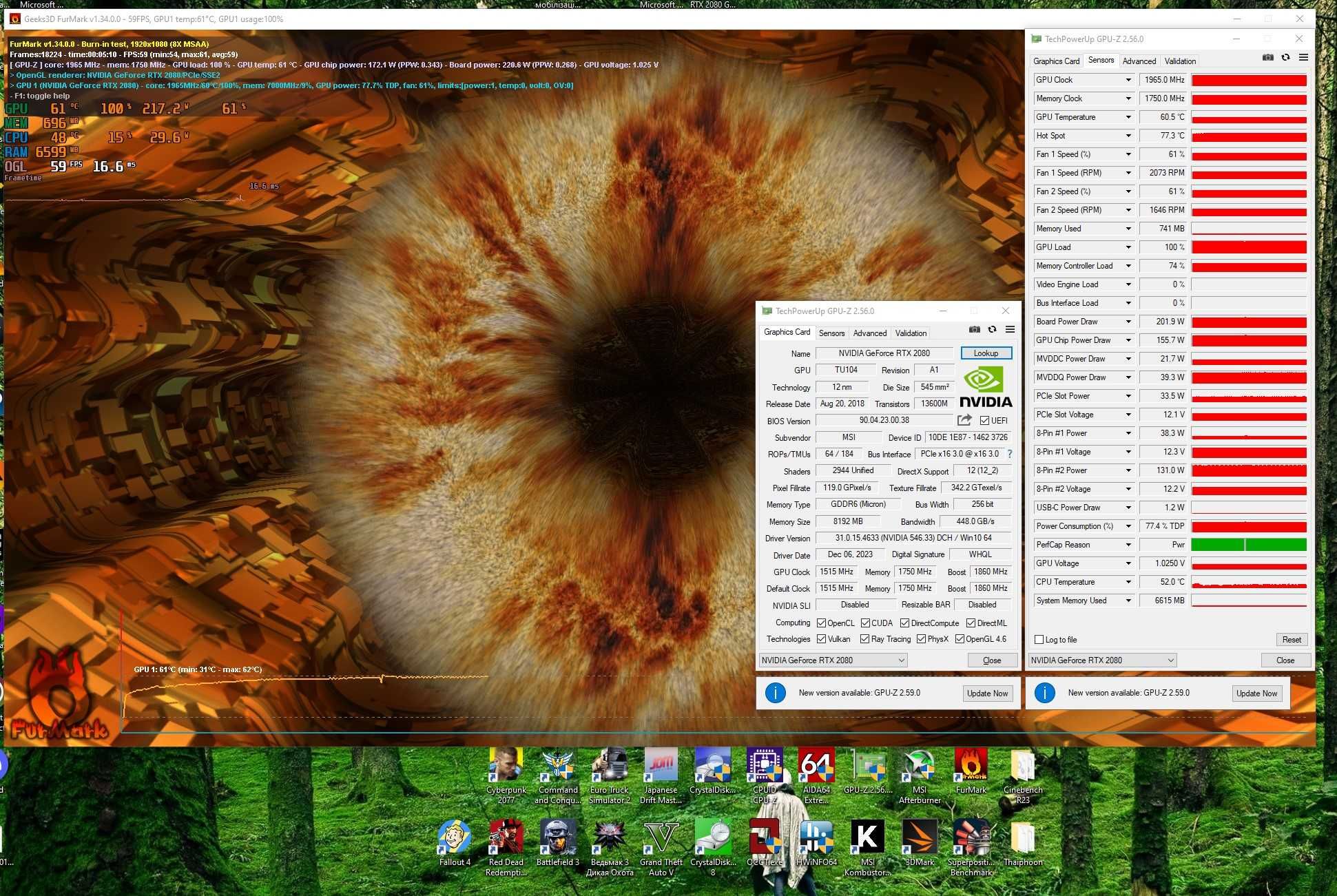Click PerfCap Reason green bar graph
Screen dimensions: 1337x896
1249,545
